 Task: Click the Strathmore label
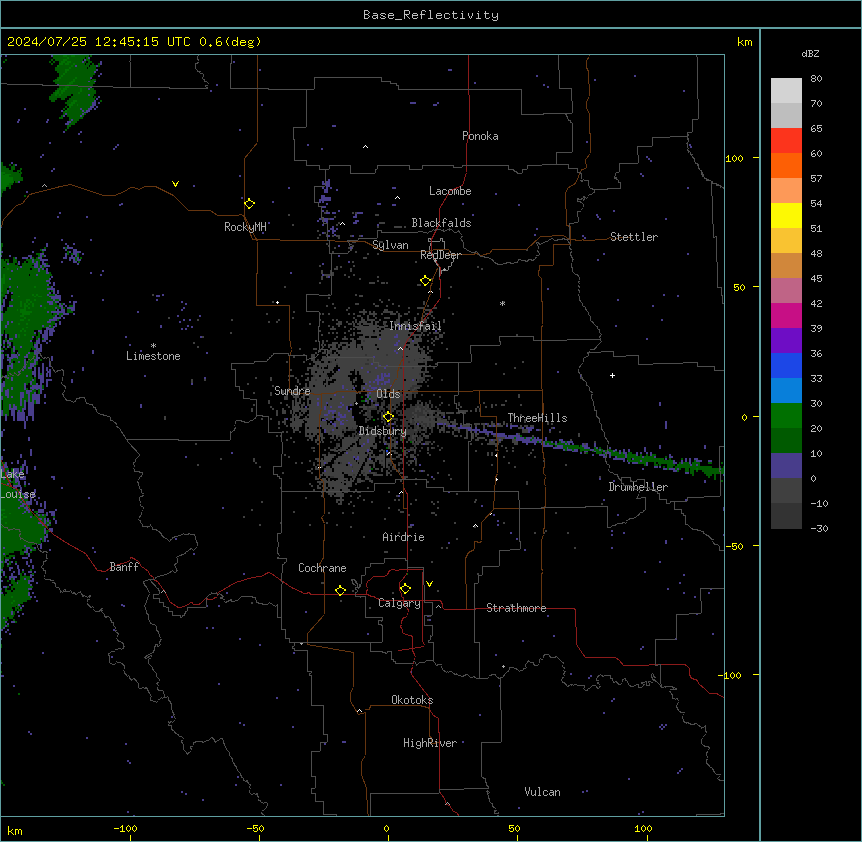pyautogui.click(x=516, y=608)
